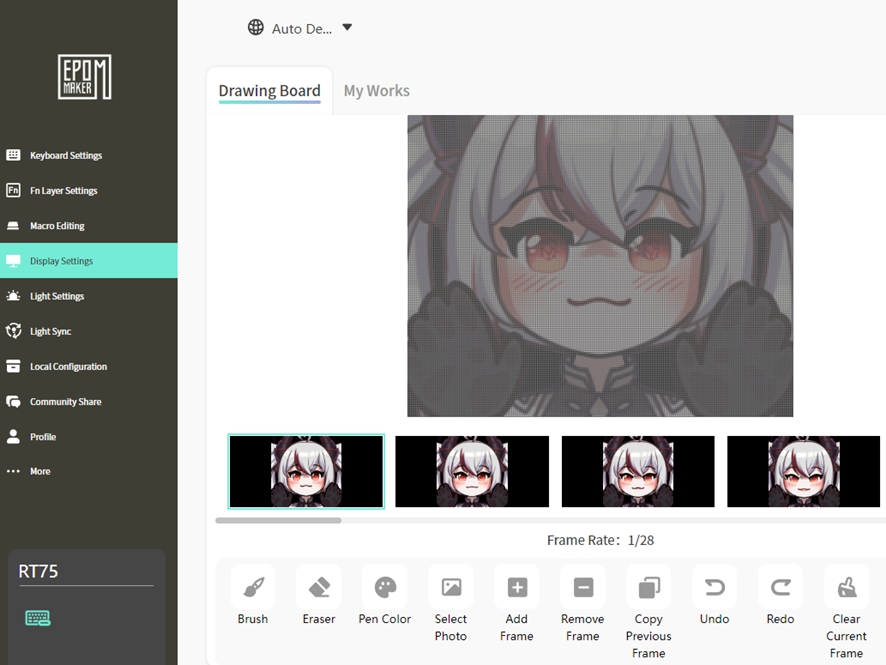The height and width of the screenshot is (665, 886).
Task: Go to Light Sync
Action: pyautogui.click(x=89, y=331)
